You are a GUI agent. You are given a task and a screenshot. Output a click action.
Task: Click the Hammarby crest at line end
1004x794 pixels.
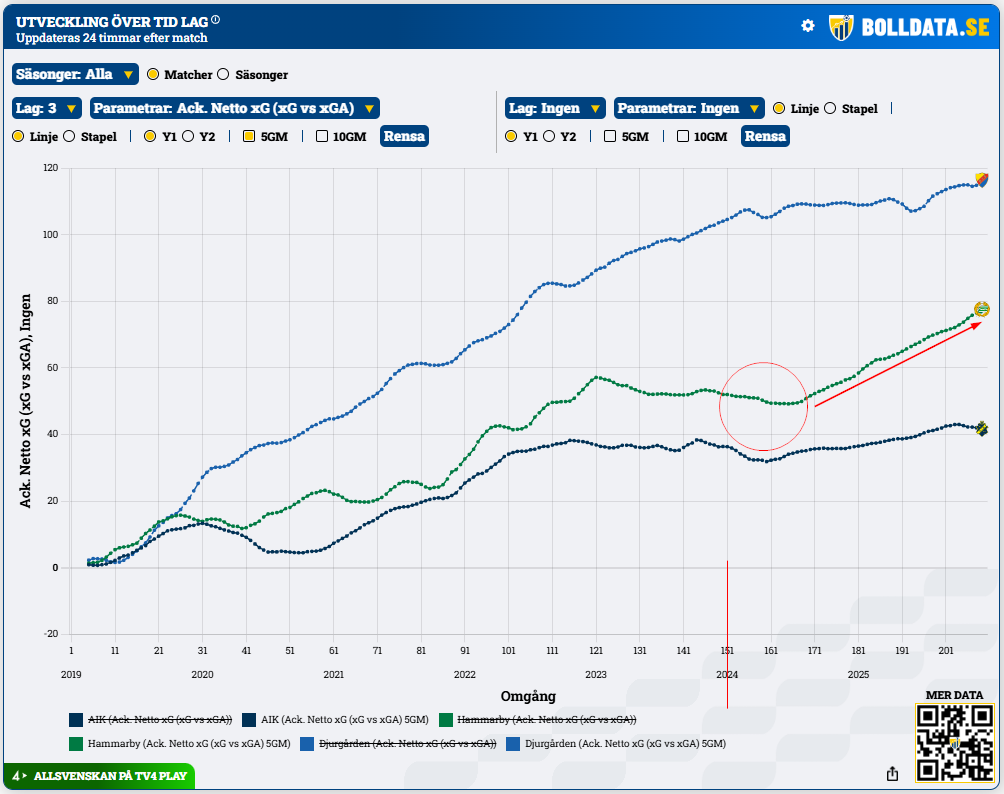click(982, 310)
